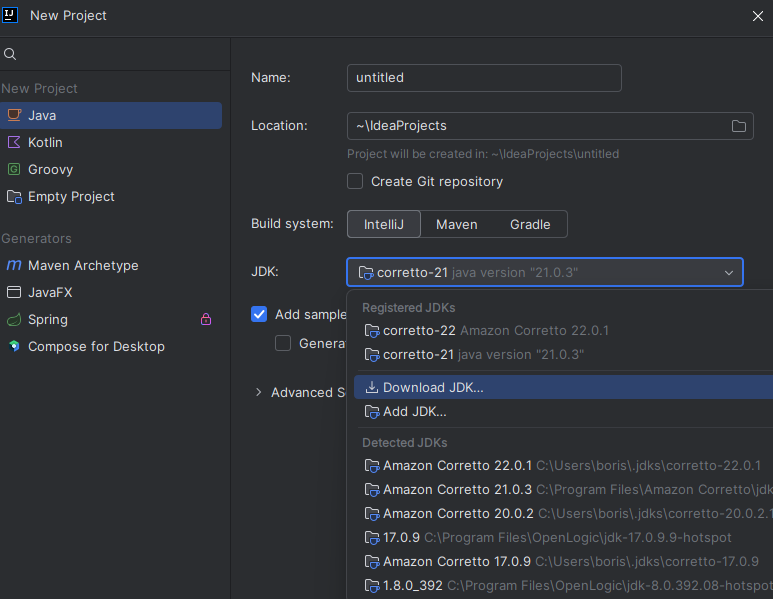Browse location using the folder icon
The height and width of the screenshot is (599, 773).
pyautogui.click(x=739, y=126)
